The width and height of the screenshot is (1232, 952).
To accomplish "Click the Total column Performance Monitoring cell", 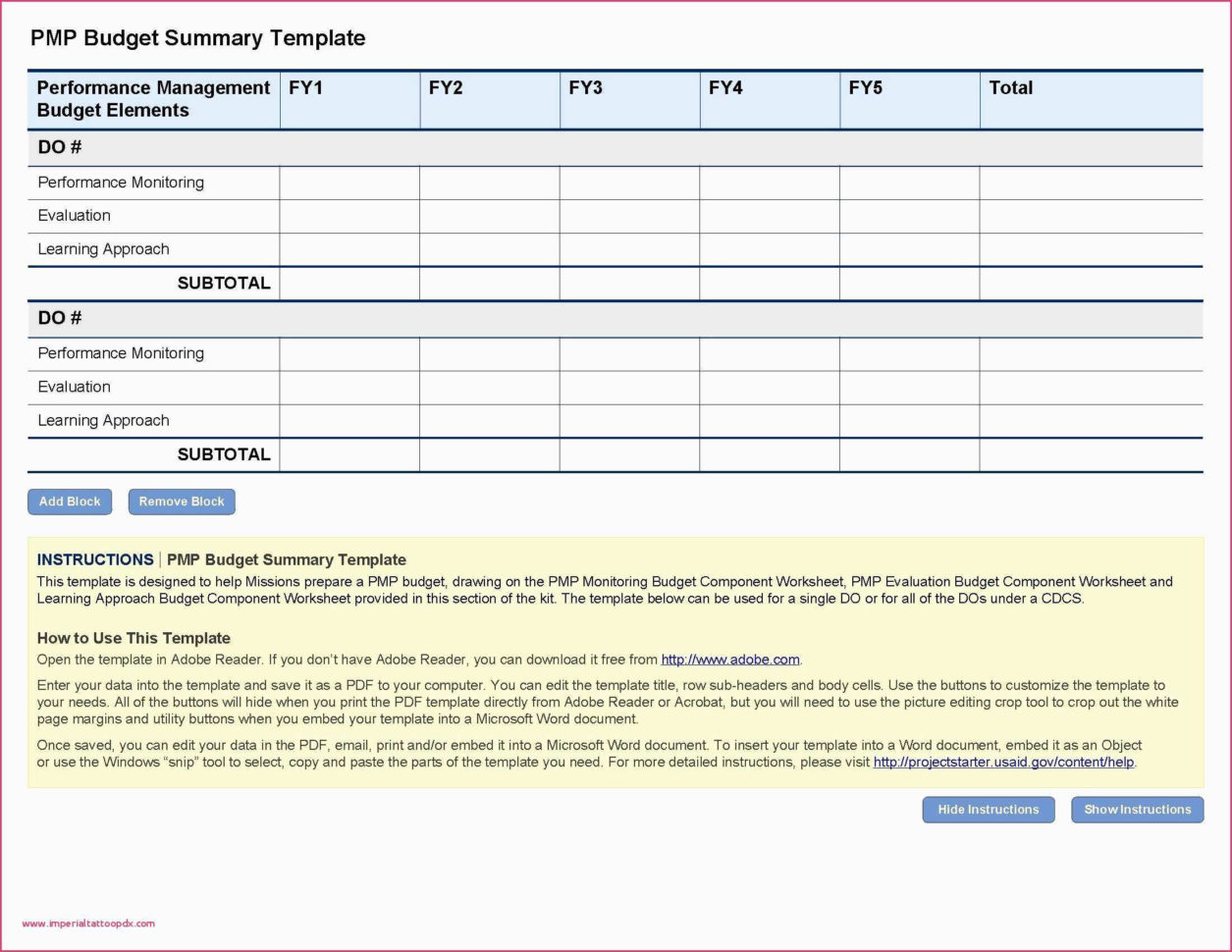I will [x=1091, y=182].
